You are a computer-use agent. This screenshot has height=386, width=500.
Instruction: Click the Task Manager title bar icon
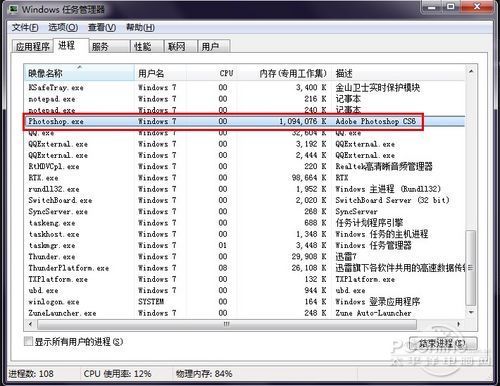13,9
